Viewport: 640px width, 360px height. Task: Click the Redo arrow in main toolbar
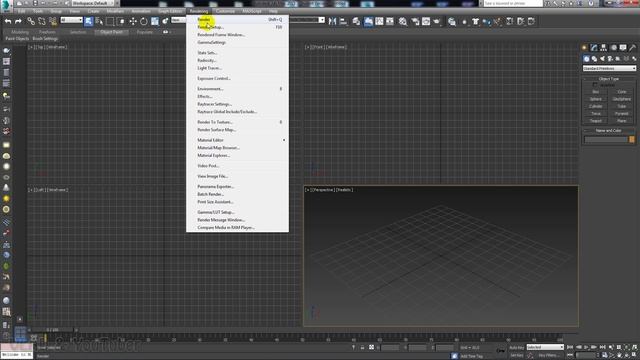point(18,21)
